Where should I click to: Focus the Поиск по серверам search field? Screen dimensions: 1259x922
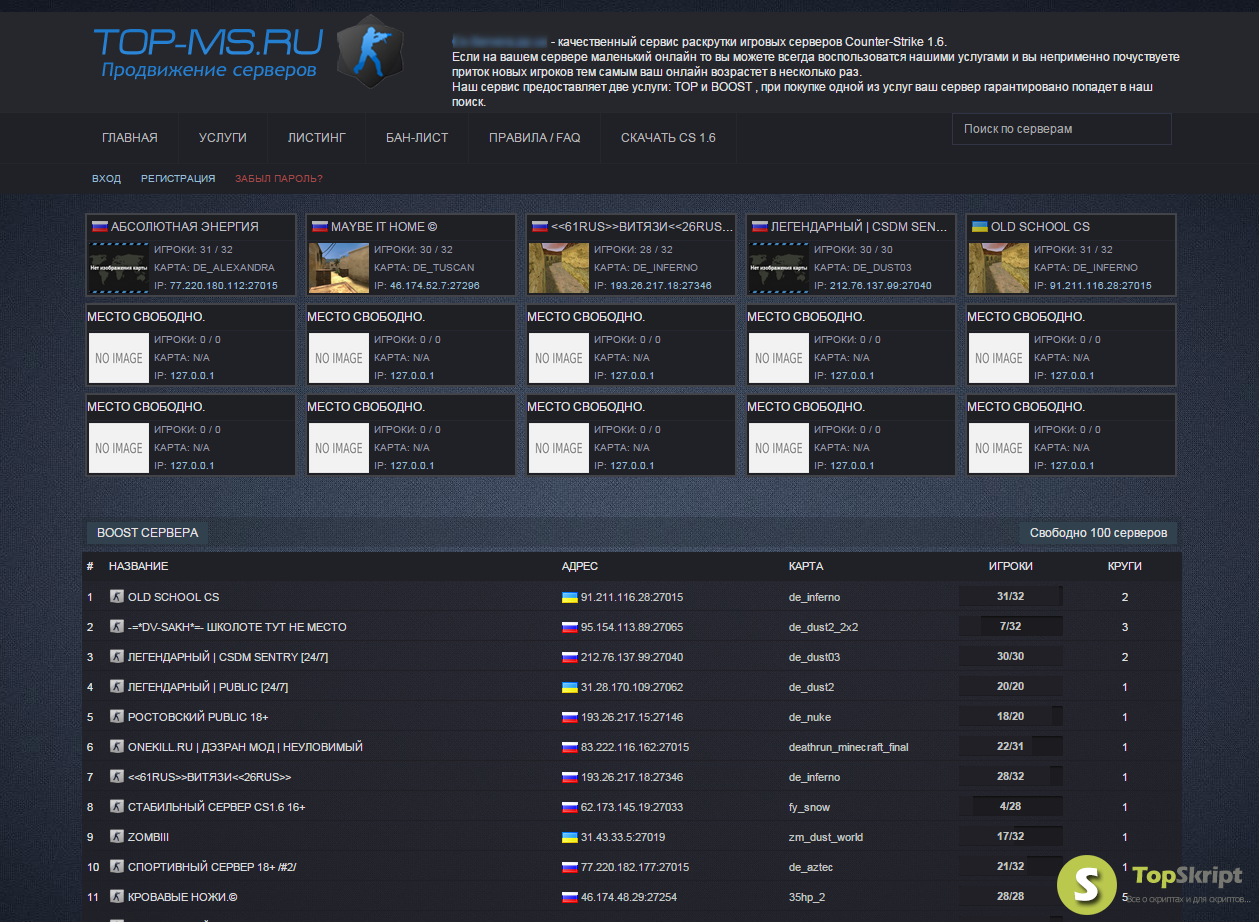coord(1062,129)
